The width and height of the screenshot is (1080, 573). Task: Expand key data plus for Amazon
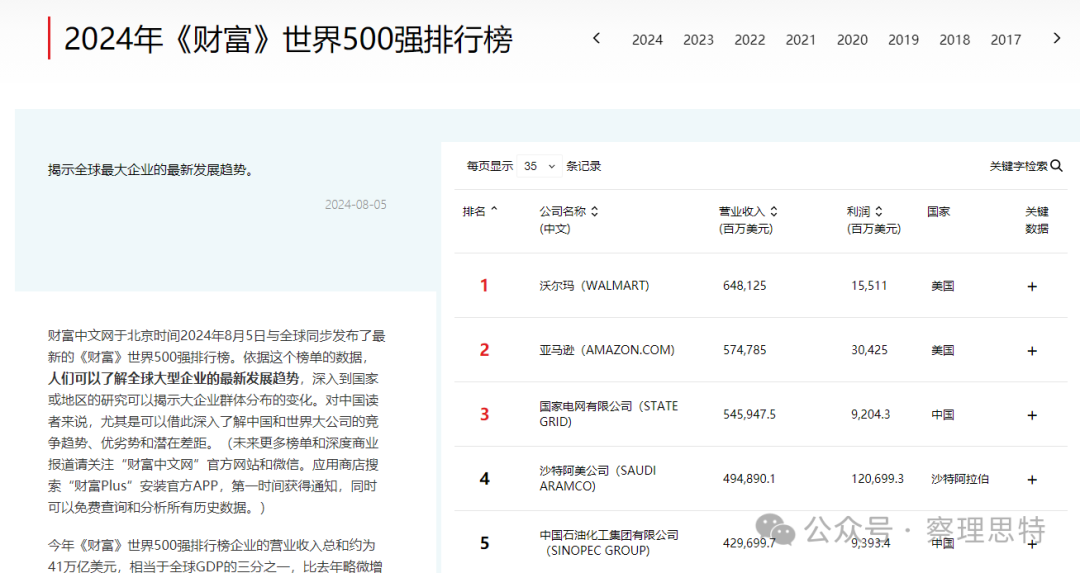[1032, 351]
